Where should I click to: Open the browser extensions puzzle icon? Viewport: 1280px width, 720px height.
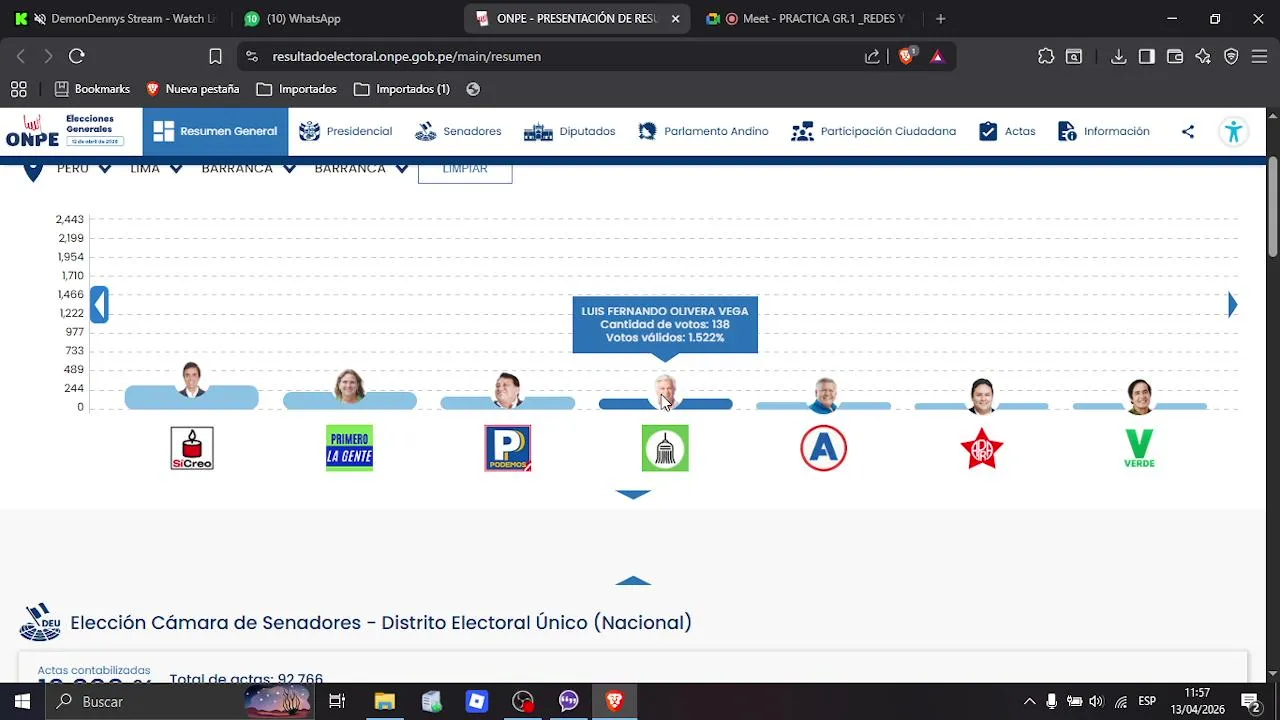pos(1046,57)
